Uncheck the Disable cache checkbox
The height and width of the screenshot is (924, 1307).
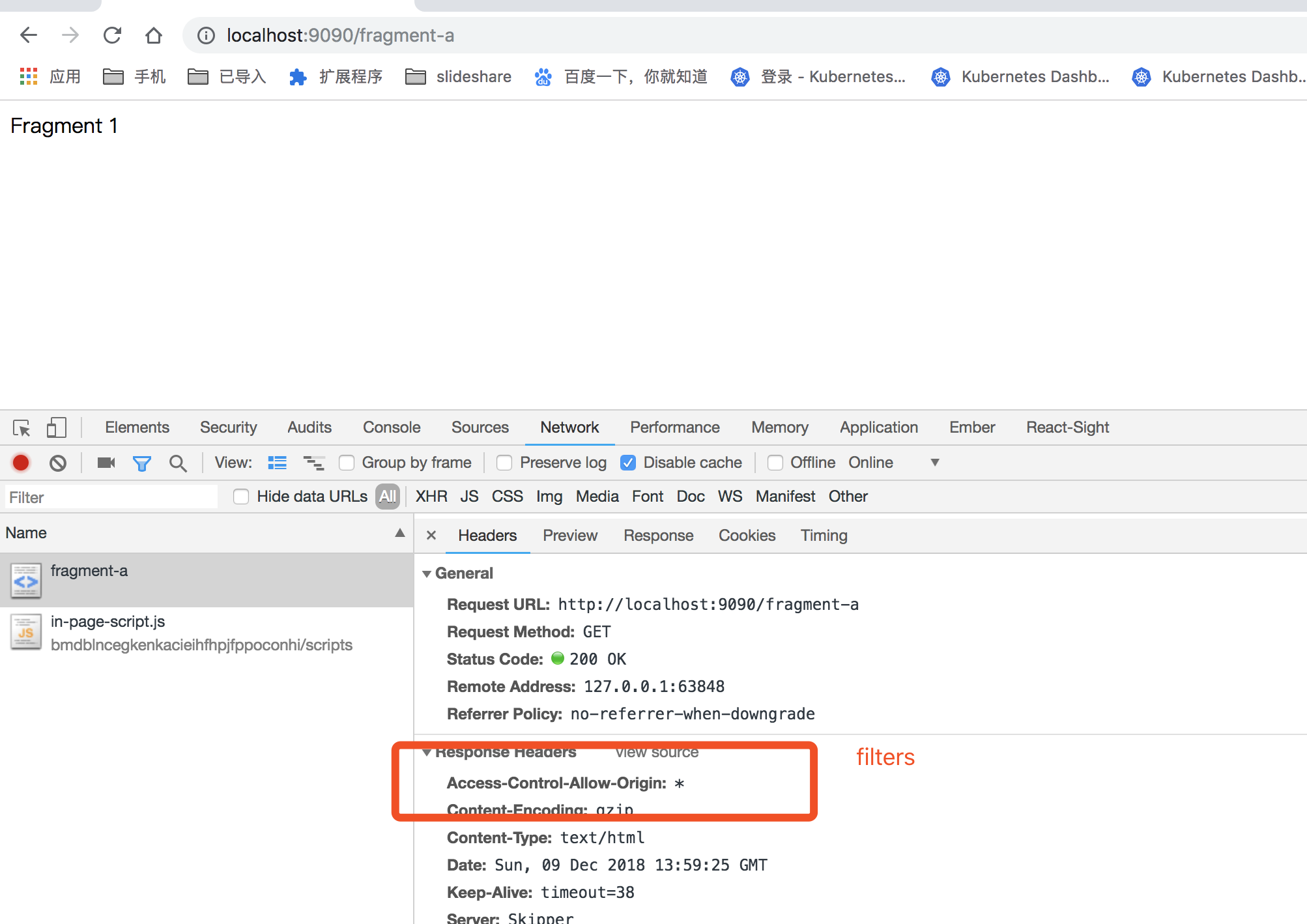[628, 463]
